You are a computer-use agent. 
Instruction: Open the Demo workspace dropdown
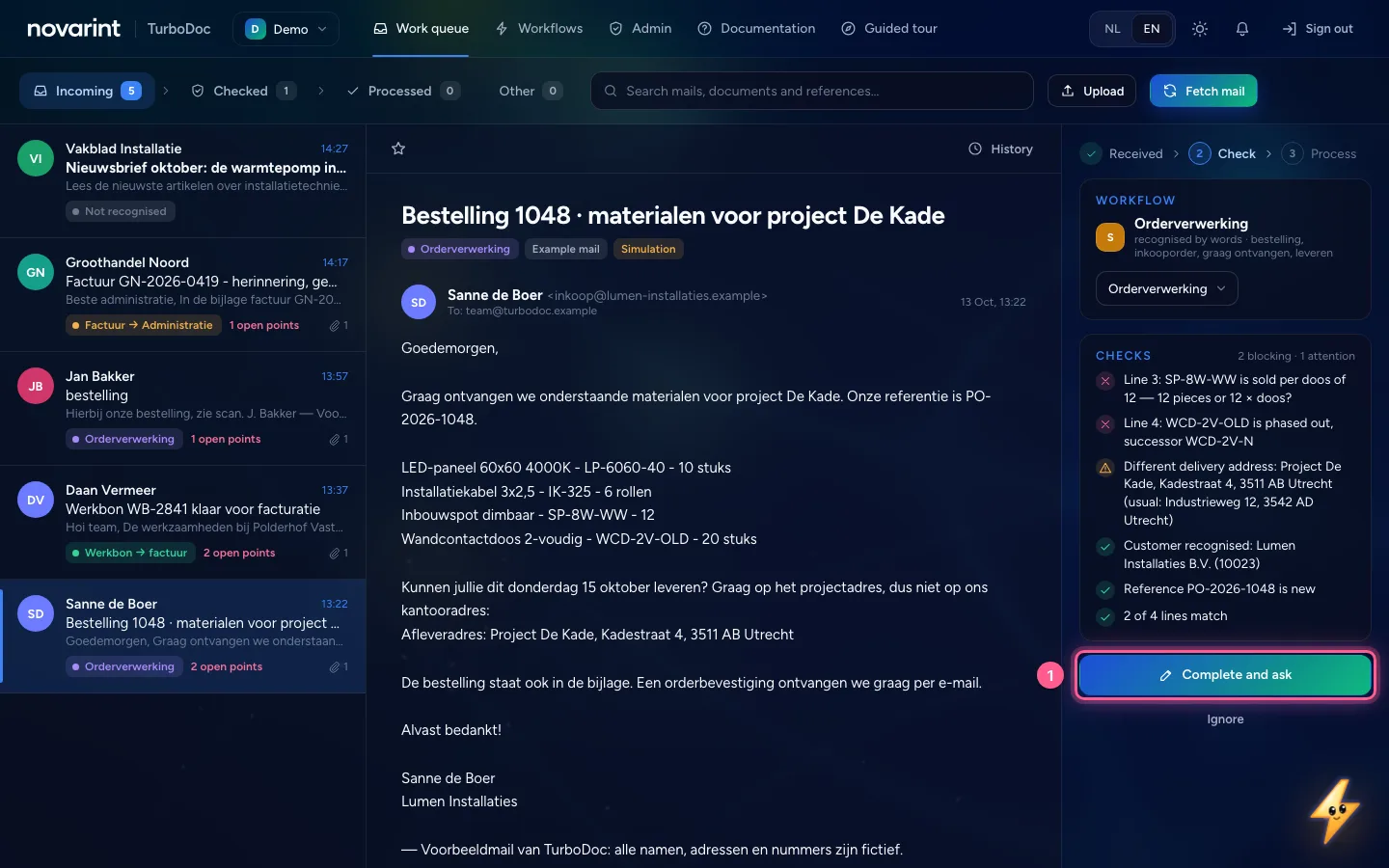pyautogui.click(x=286, y=29)
